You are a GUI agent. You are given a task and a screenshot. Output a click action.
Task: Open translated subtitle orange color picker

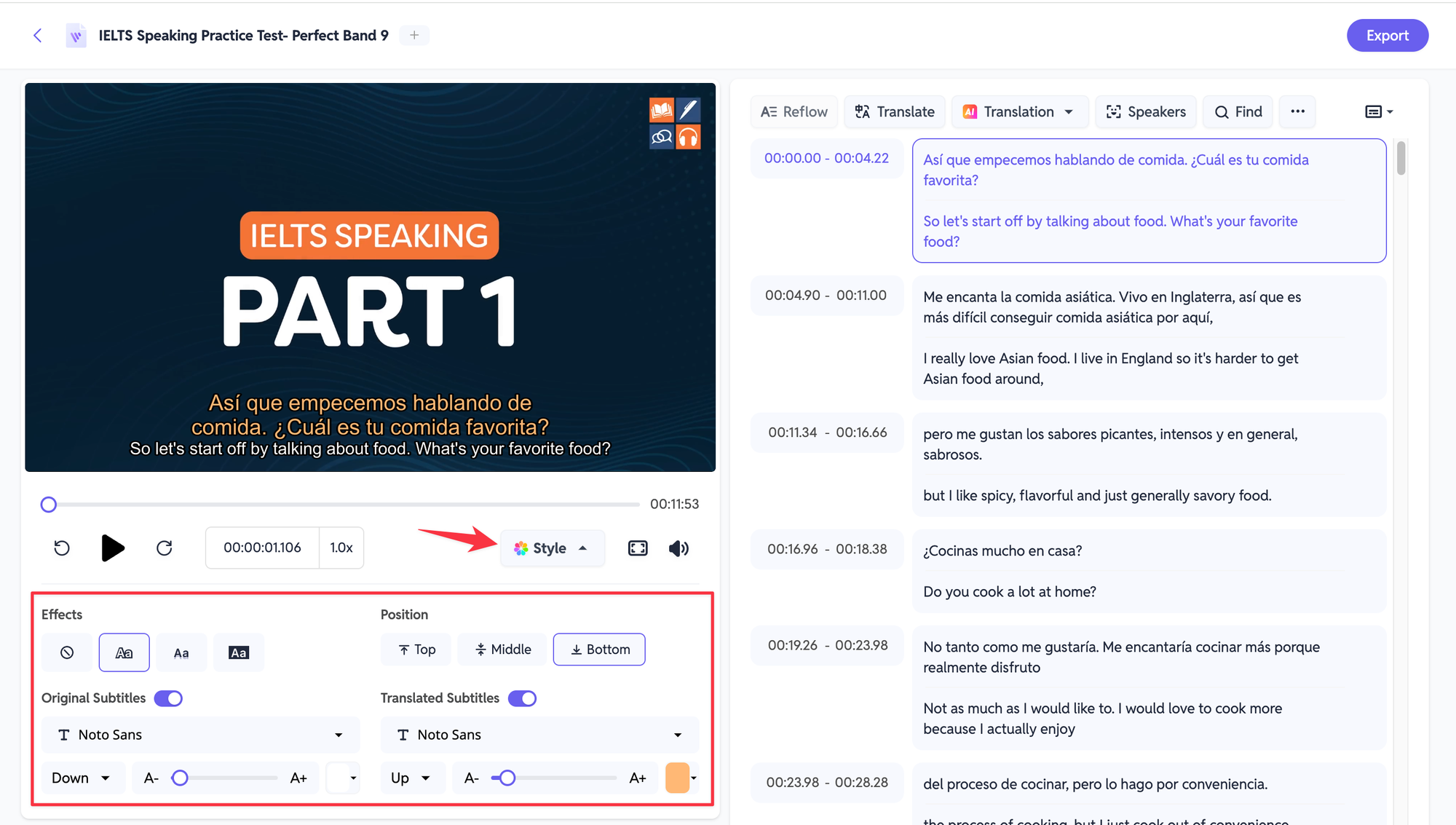click(682, 778)
